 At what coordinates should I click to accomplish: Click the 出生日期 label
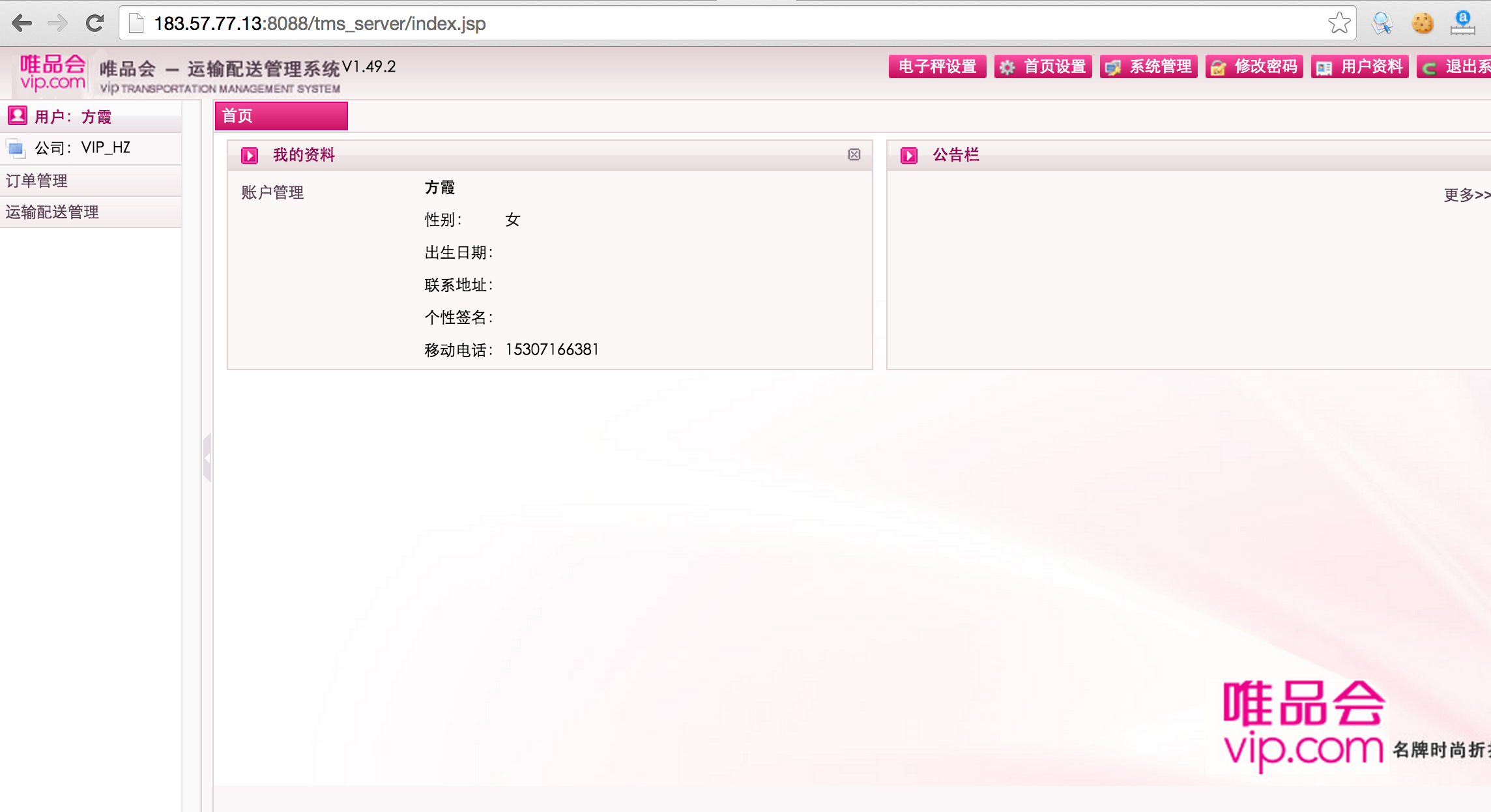[x=459, y=253]
